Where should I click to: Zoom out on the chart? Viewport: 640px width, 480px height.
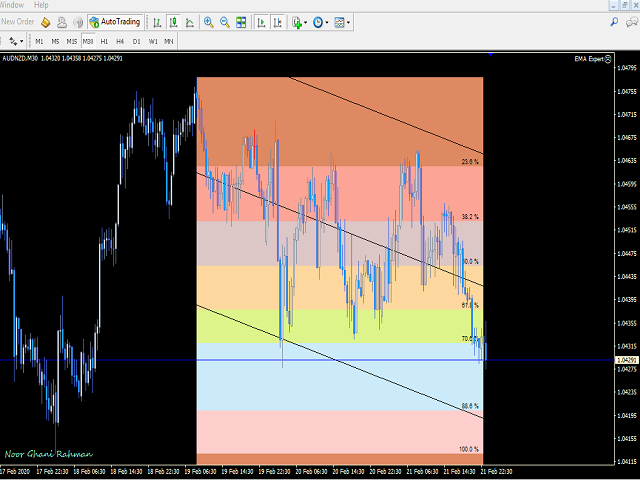[224, 21]
